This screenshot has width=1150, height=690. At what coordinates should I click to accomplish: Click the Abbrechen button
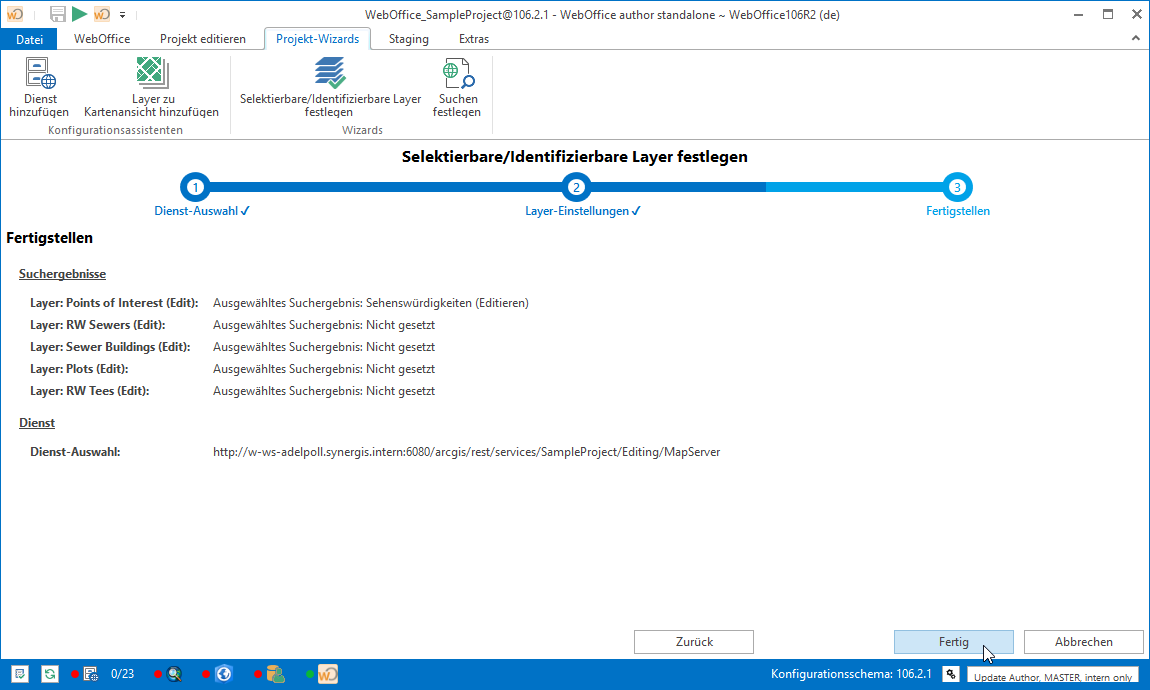(x=1083, y=642)
